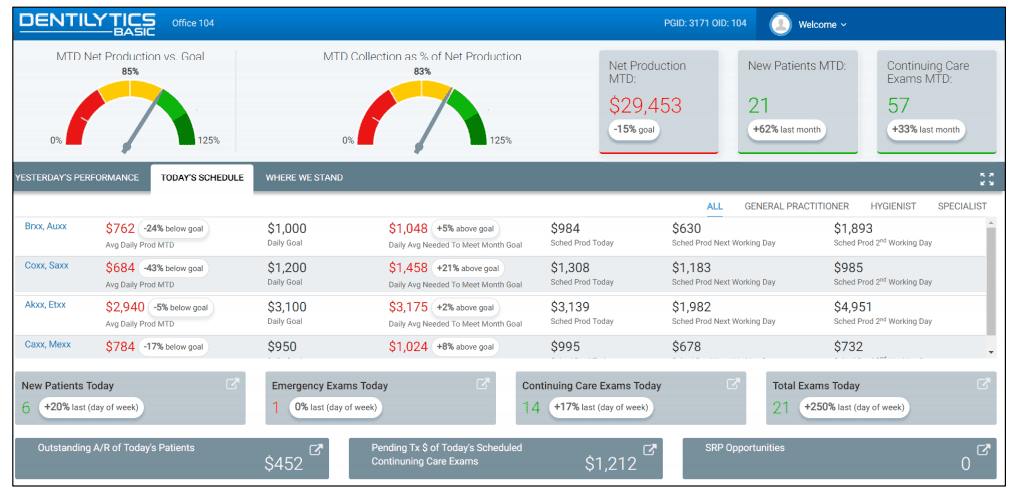1015x496 pixels.
Task: Click scrollbar down arrow in provider list
Action: (x=991, y=352)
